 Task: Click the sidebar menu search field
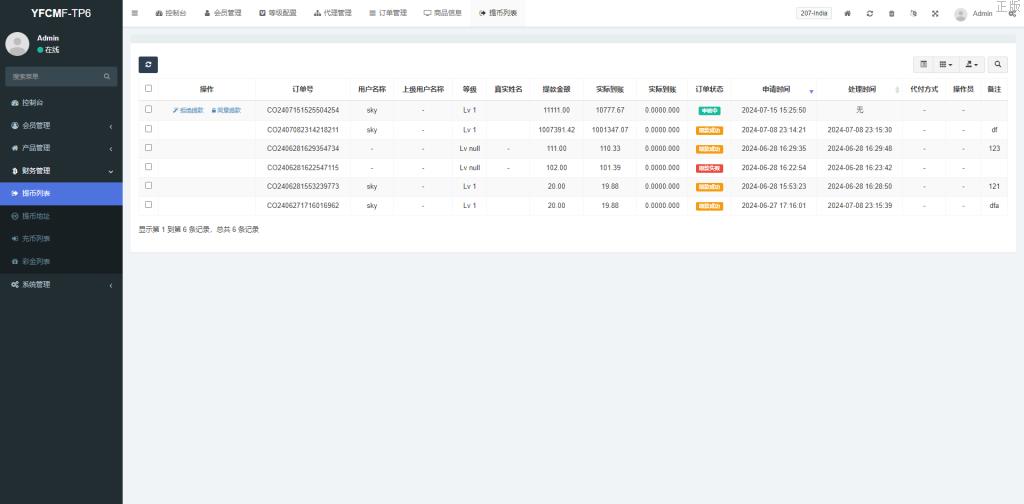(55, 76)
